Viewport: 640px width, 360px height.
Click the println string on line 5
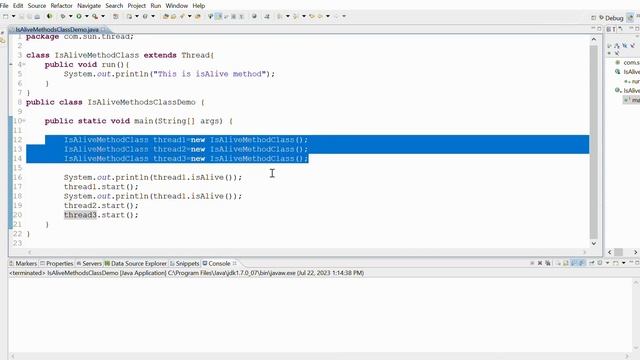[x=209, y=74]
